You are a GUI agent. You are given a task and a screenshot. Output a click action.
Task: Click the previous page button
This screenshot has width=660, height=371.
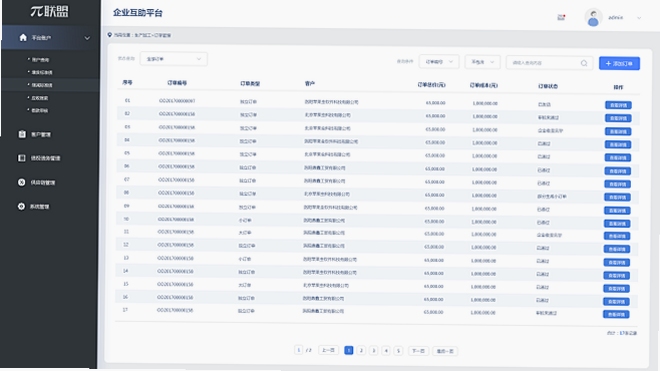point(328,350)
